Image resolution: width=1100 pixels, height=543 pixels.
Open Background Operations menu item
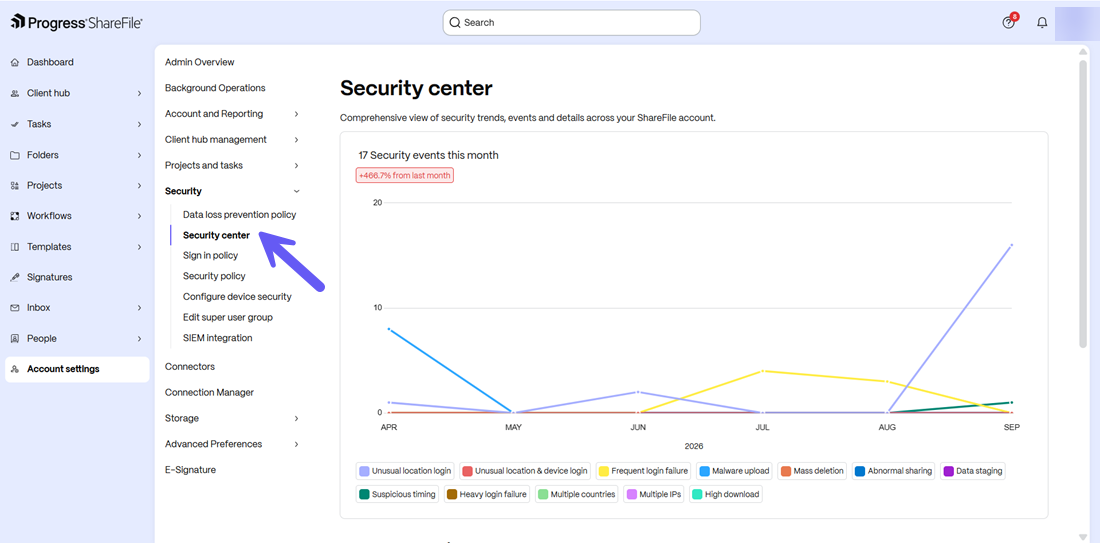pyautogui.click(x=215, y=88)
